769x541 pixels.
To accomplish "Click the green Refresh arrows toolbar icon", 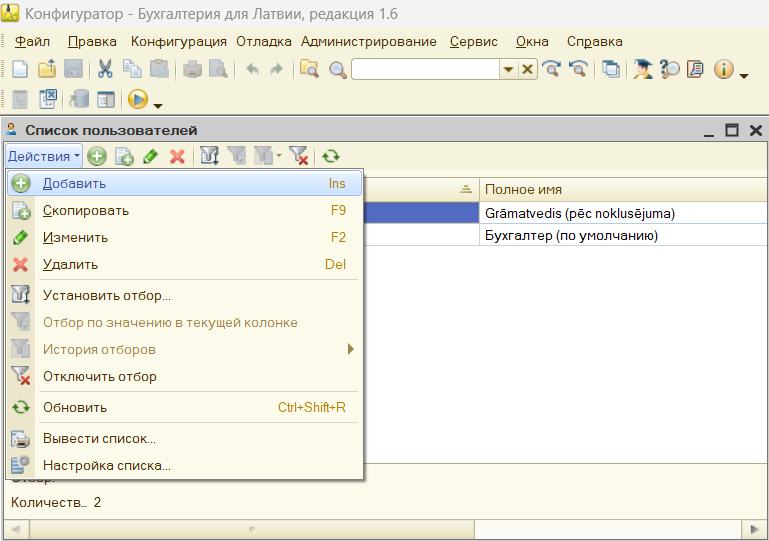I will pos(330,156).
